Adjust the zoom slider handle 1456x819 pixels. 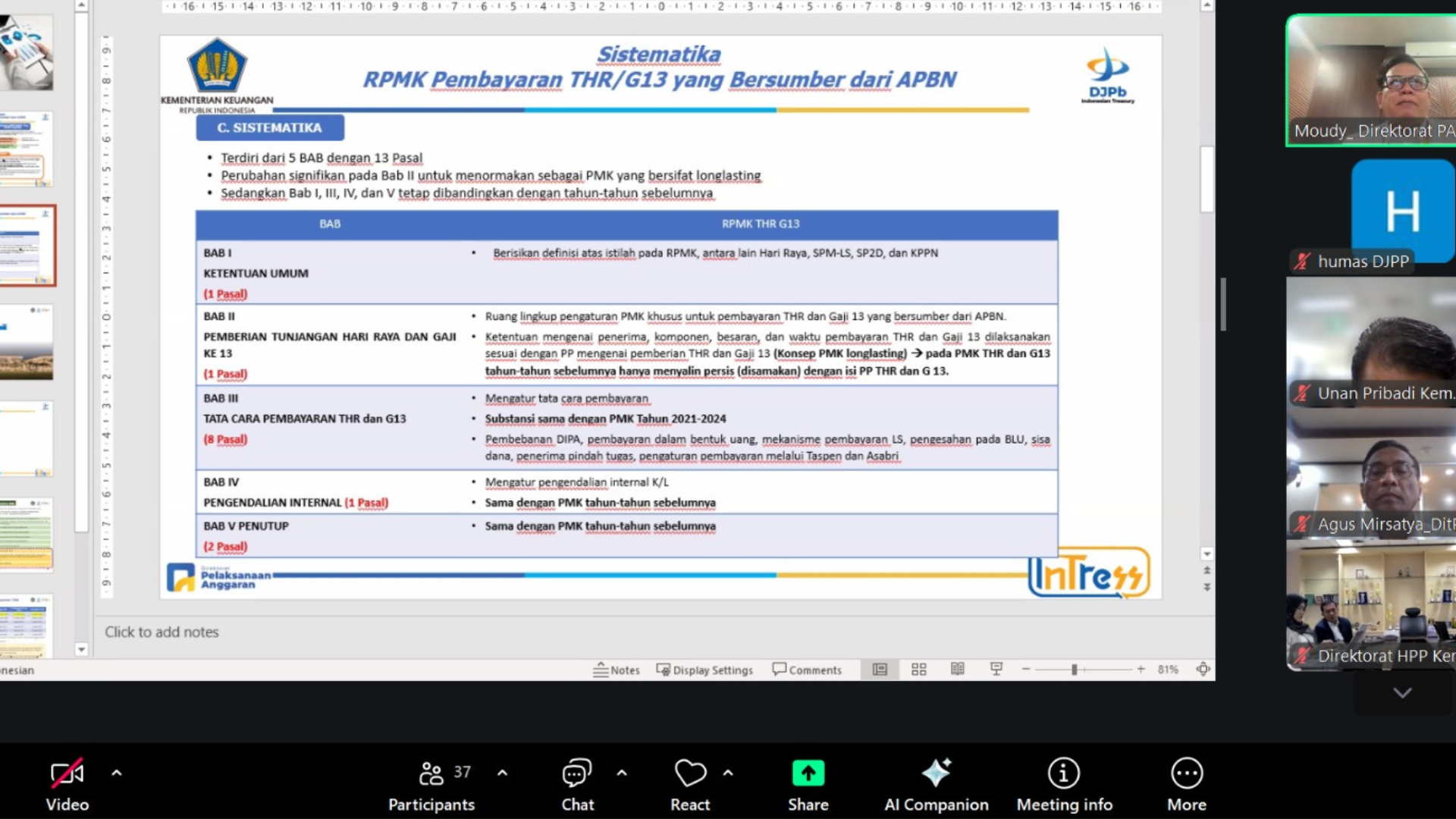pyautogui.click(x=1074, y=670)
